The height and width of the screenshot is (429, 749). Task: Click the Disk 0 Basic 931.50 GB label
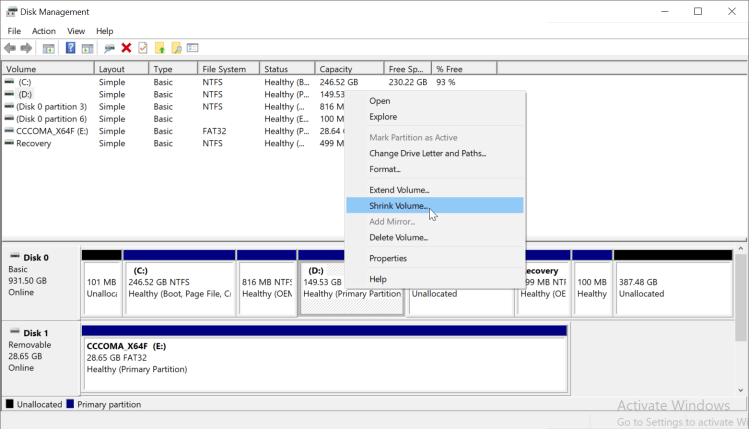pyautogui.click(x=41, y=282)
